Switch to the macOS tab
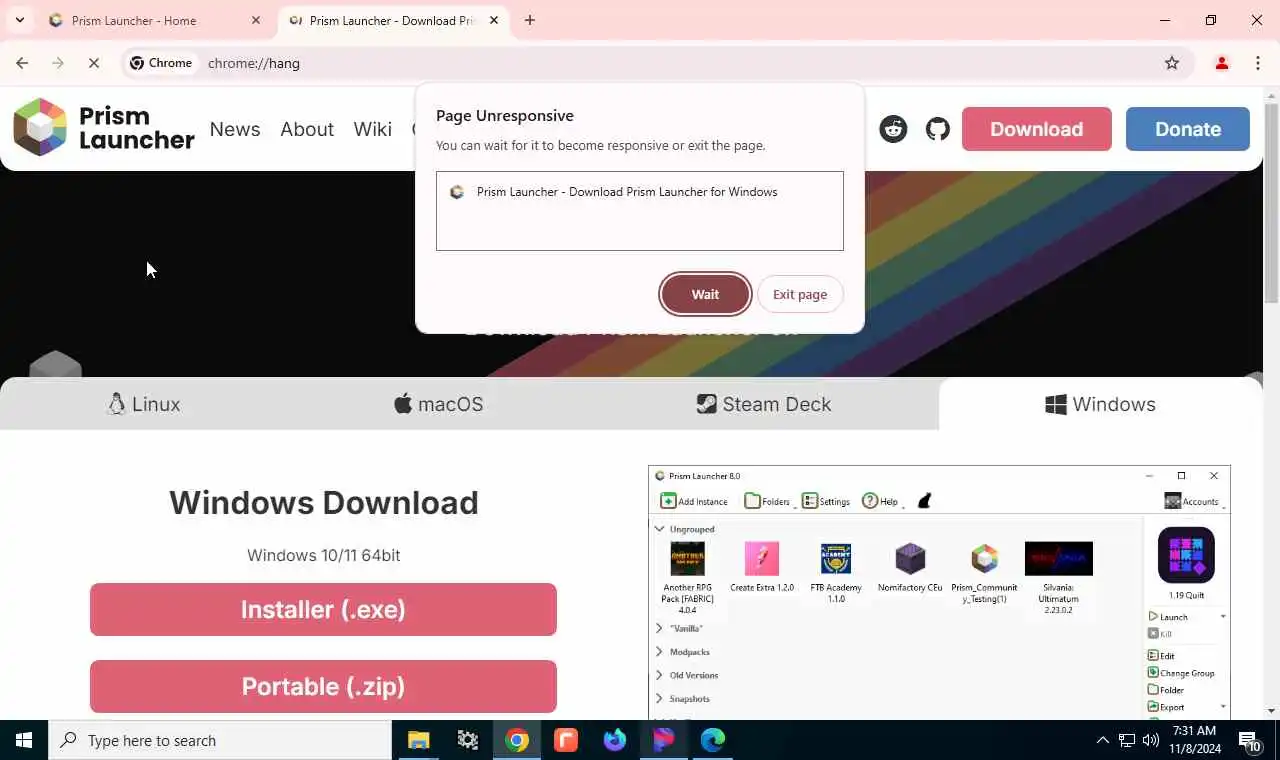This screenshot has height=760, width=1280. tap(438, 404)
